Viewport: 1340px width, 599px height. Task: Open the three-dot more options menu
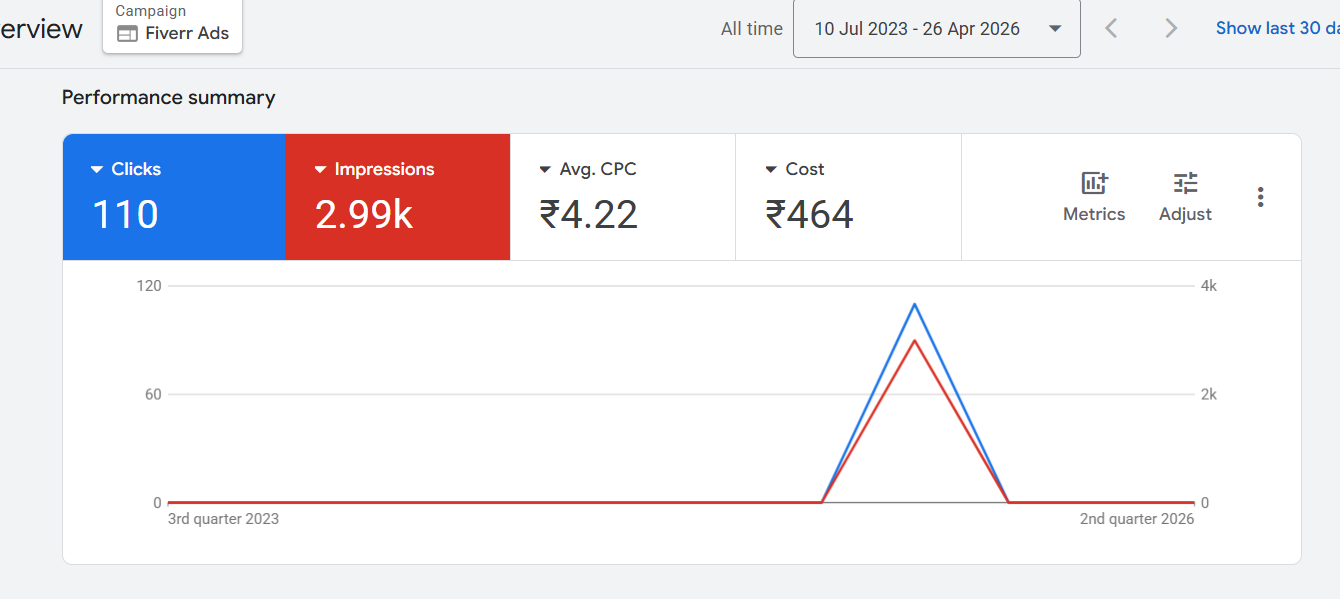1260,197
